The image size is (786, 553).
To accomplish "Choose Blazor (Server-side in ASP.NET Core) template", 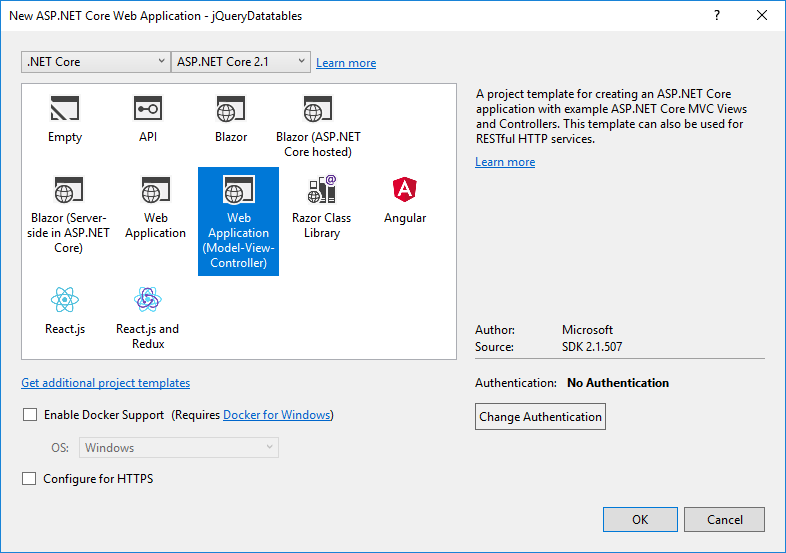I will tap(68, 215).
